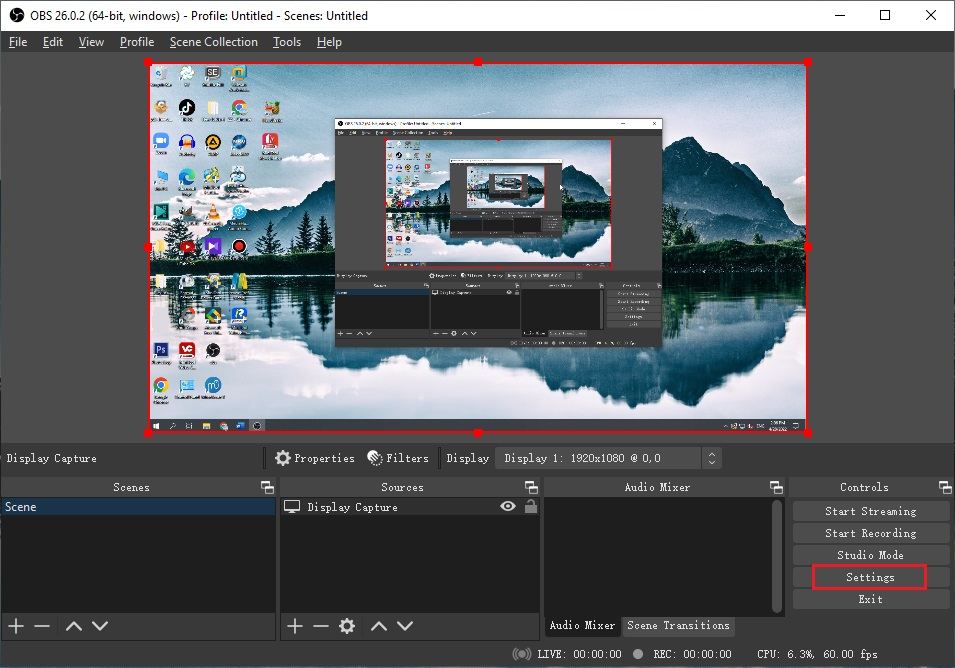955x668 pixels.
Task: Click the Display dropdown stepper arrows
Action: tap(712, 458)
